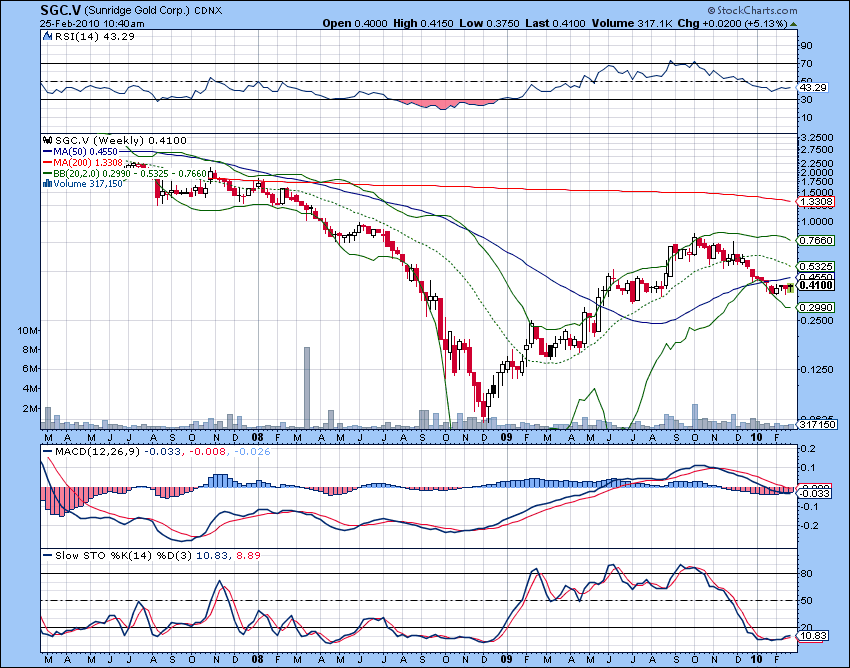Click the blue line marker before MA(50)
The width and height of the screenshot is (850, 668).
pyautogui.click(x=48, y=152)
